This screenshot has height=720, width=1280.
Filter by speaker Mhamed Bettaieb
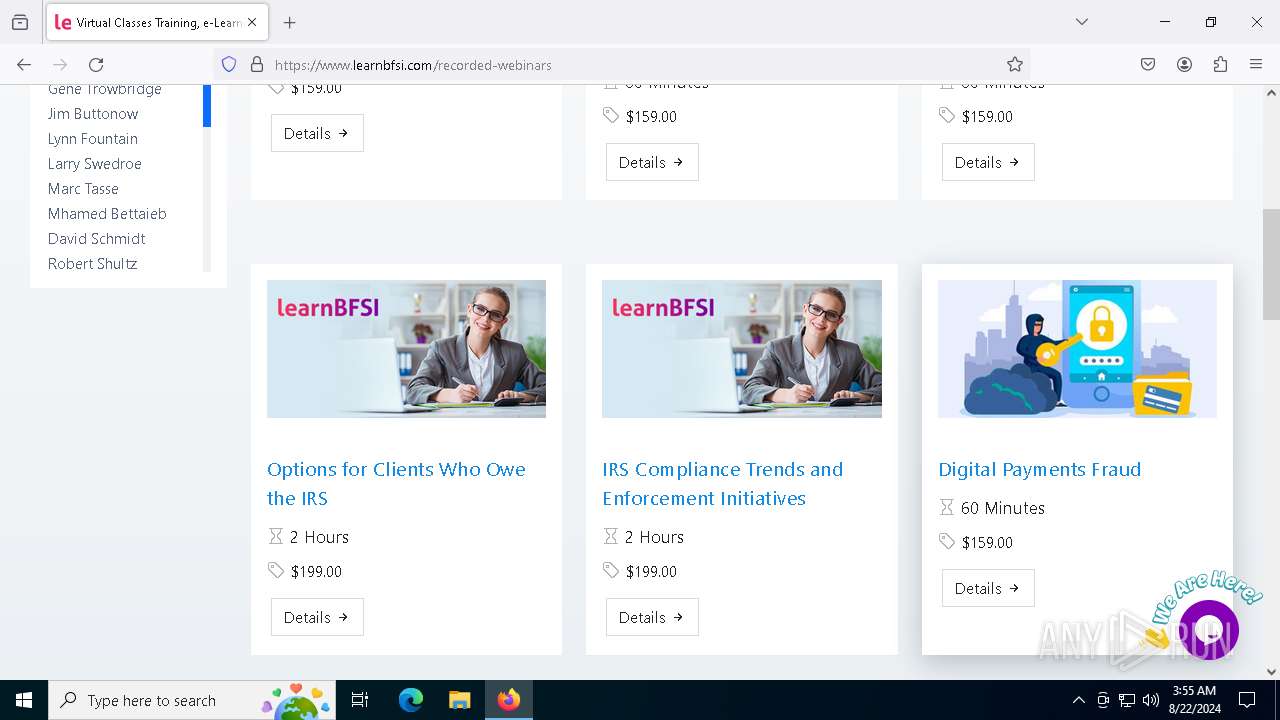[107, 214]
